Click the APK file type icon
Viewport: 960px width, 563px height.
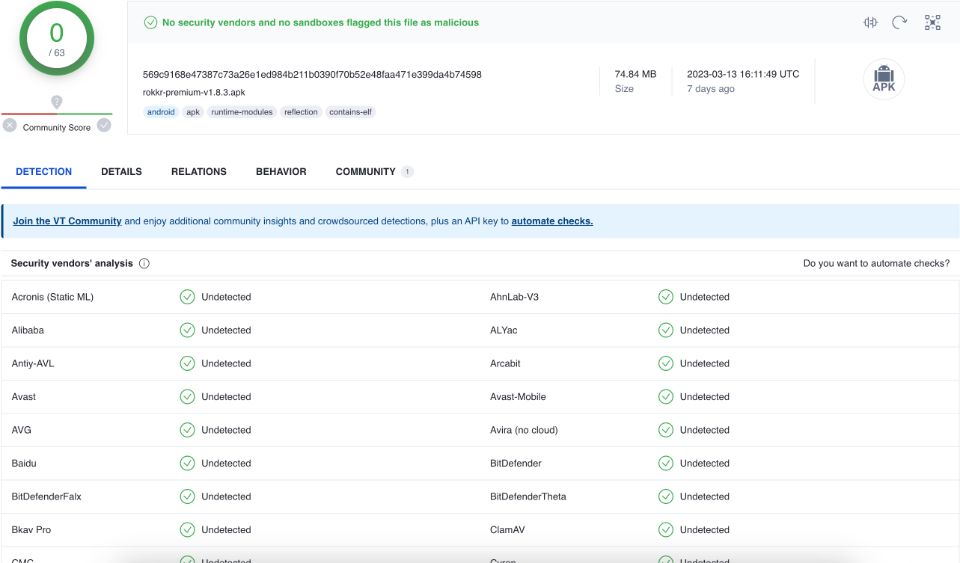[x=883, y=79]
